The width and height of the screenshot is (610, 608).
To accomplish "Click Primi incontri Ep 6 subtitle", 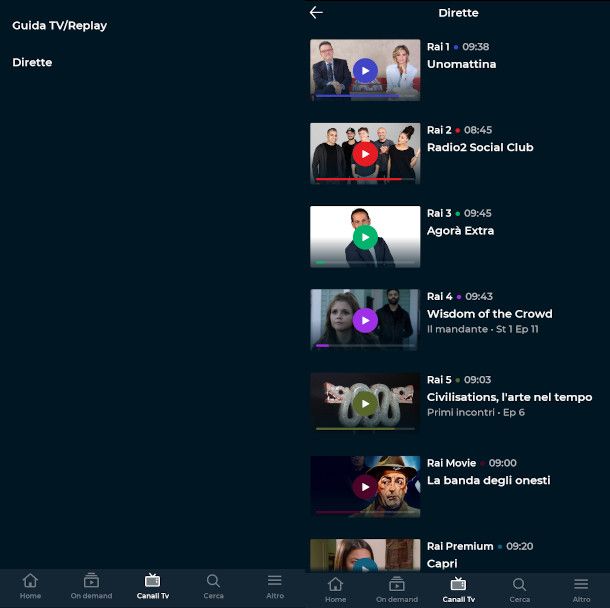I will point(475,412).
